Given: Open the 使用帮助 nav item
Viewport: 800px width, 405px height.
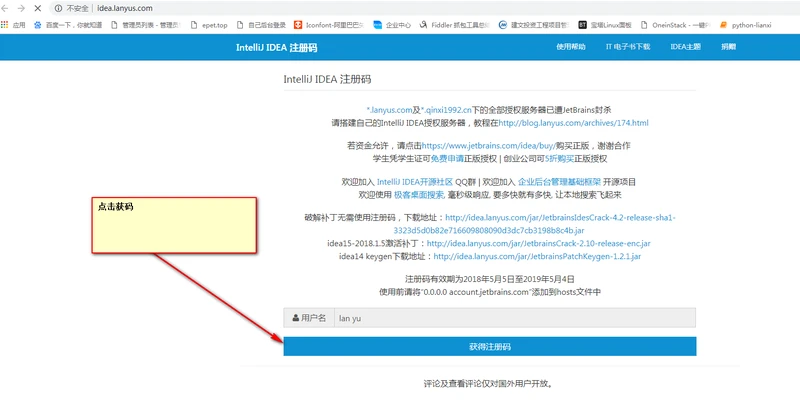Looking at the screenshot, I should (x=570, y=47).
